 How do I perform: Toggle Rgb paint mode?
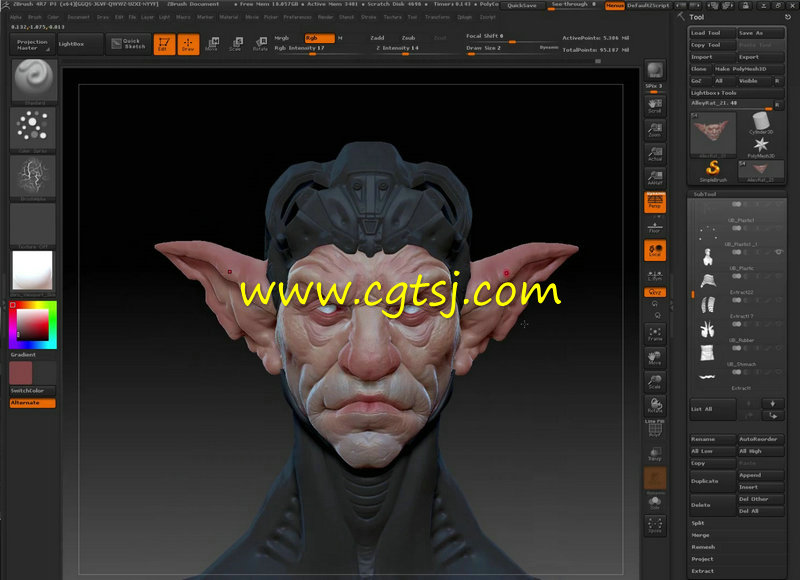[x=319, y=38]
